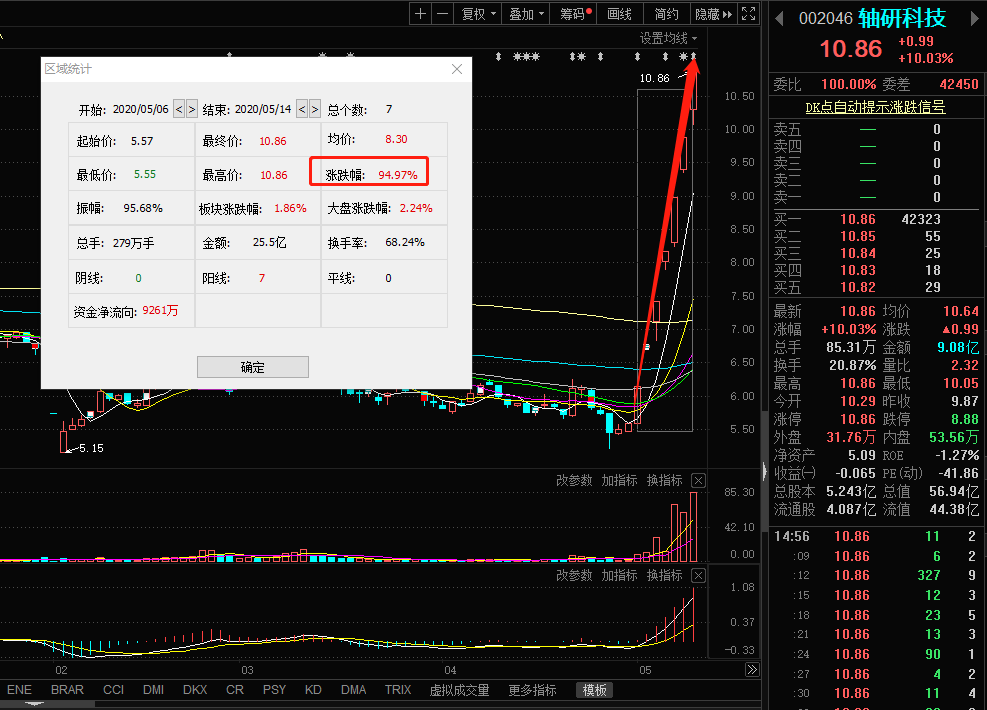Close the MACD indicator sub-panel
Screen dimensions: 987x710
click(x=698, y=576)
